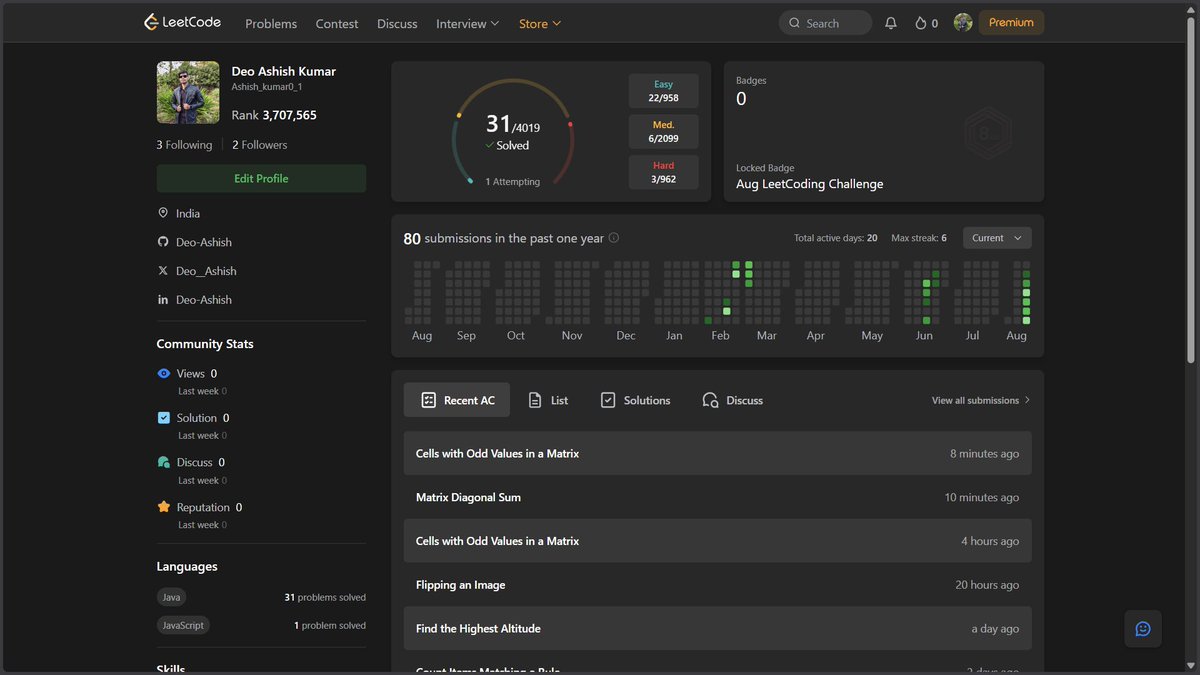This screenshot has width=1200, height=675.
Task: Select the Hard 3/962 difficulty box
Action: pyautogui.click(x=664, y=172)
